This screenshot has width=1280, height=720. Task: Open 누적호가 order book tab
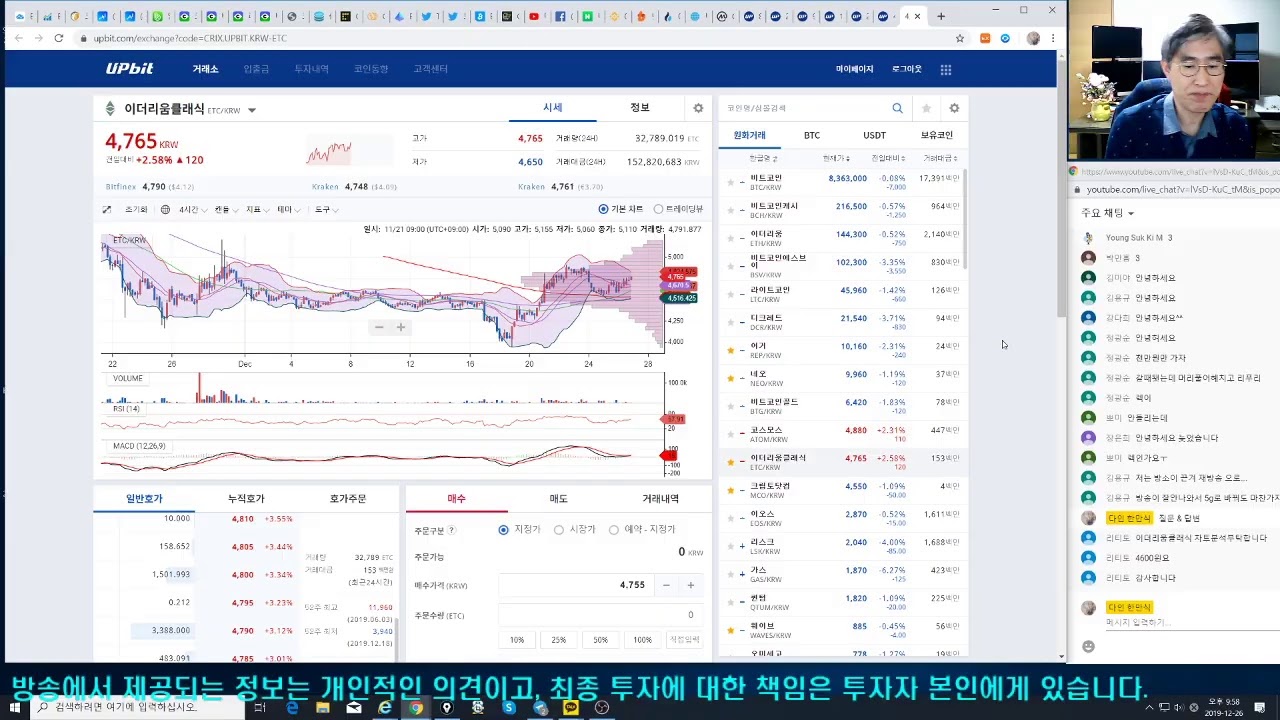point(246,498)
